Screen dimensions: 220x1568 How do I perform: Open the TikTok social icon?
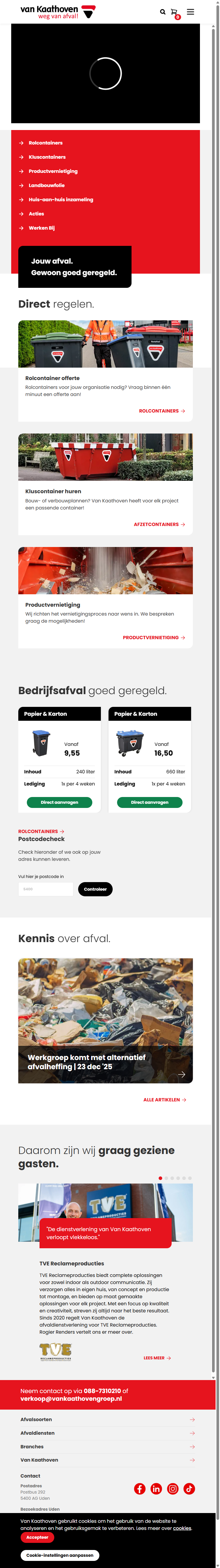pos(189,1488)
